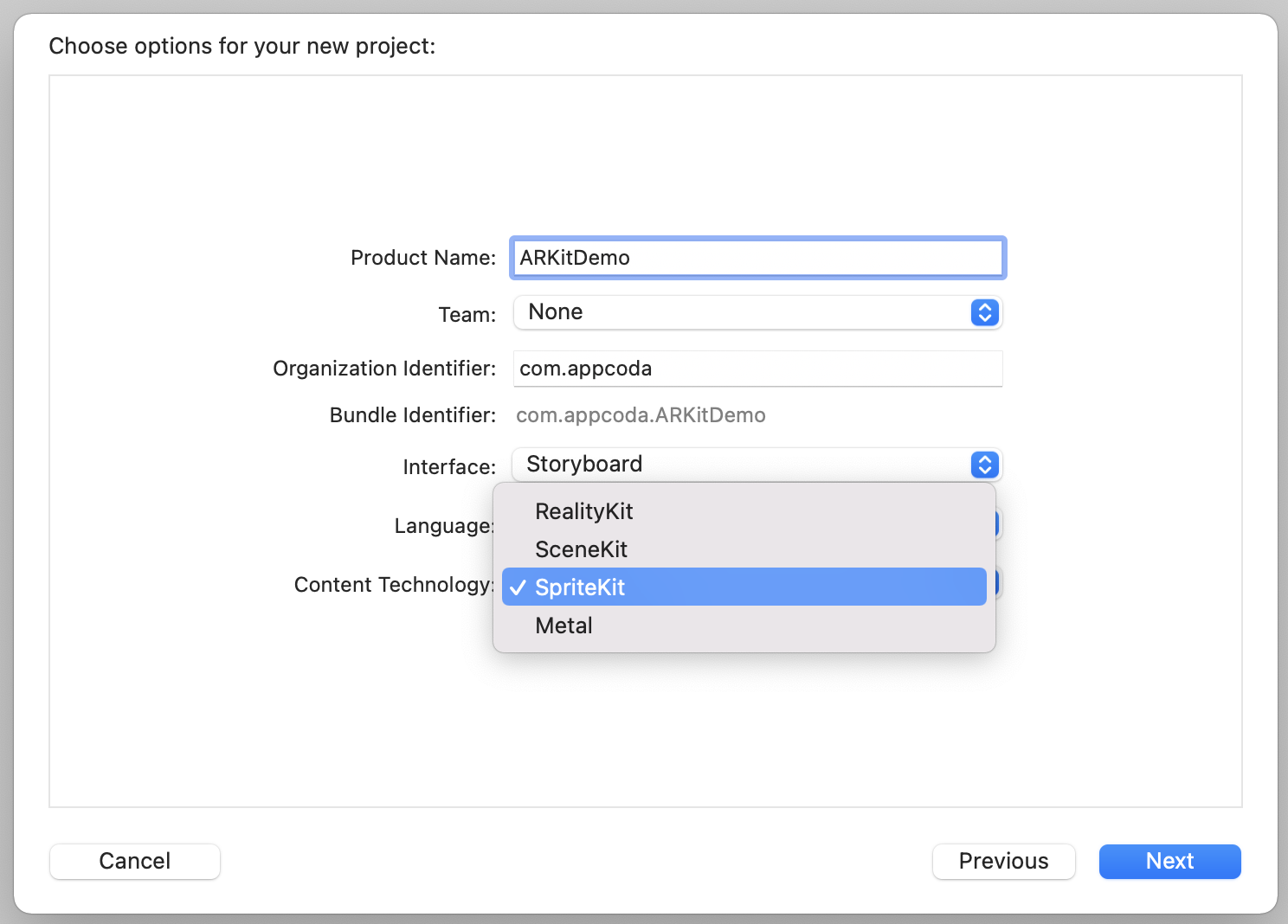This screenshot has height=924, width=1288.
Task: Click the Organization Identifier label
Action: coord(384,369)
